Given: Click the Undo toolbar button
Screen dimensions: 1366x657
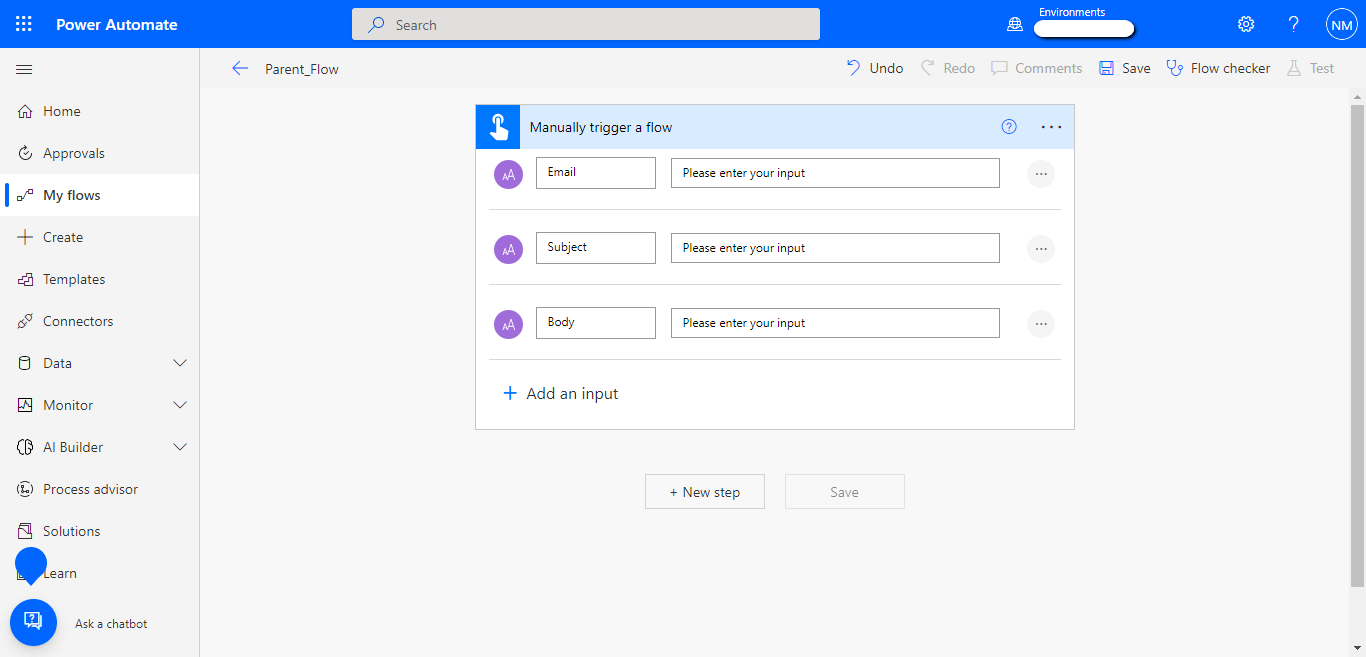Looking at the screenshot, I should (x=875, y=68).
